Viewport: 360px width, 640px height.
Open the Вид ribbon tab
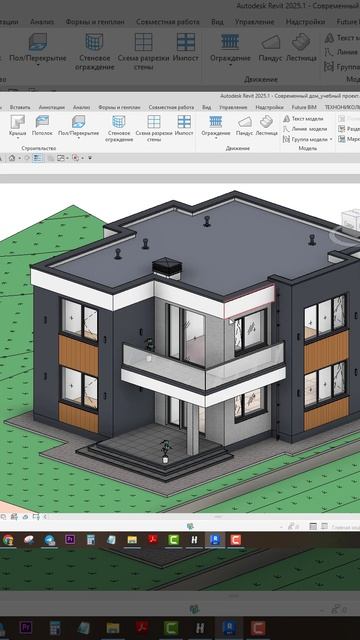point(207,107)
